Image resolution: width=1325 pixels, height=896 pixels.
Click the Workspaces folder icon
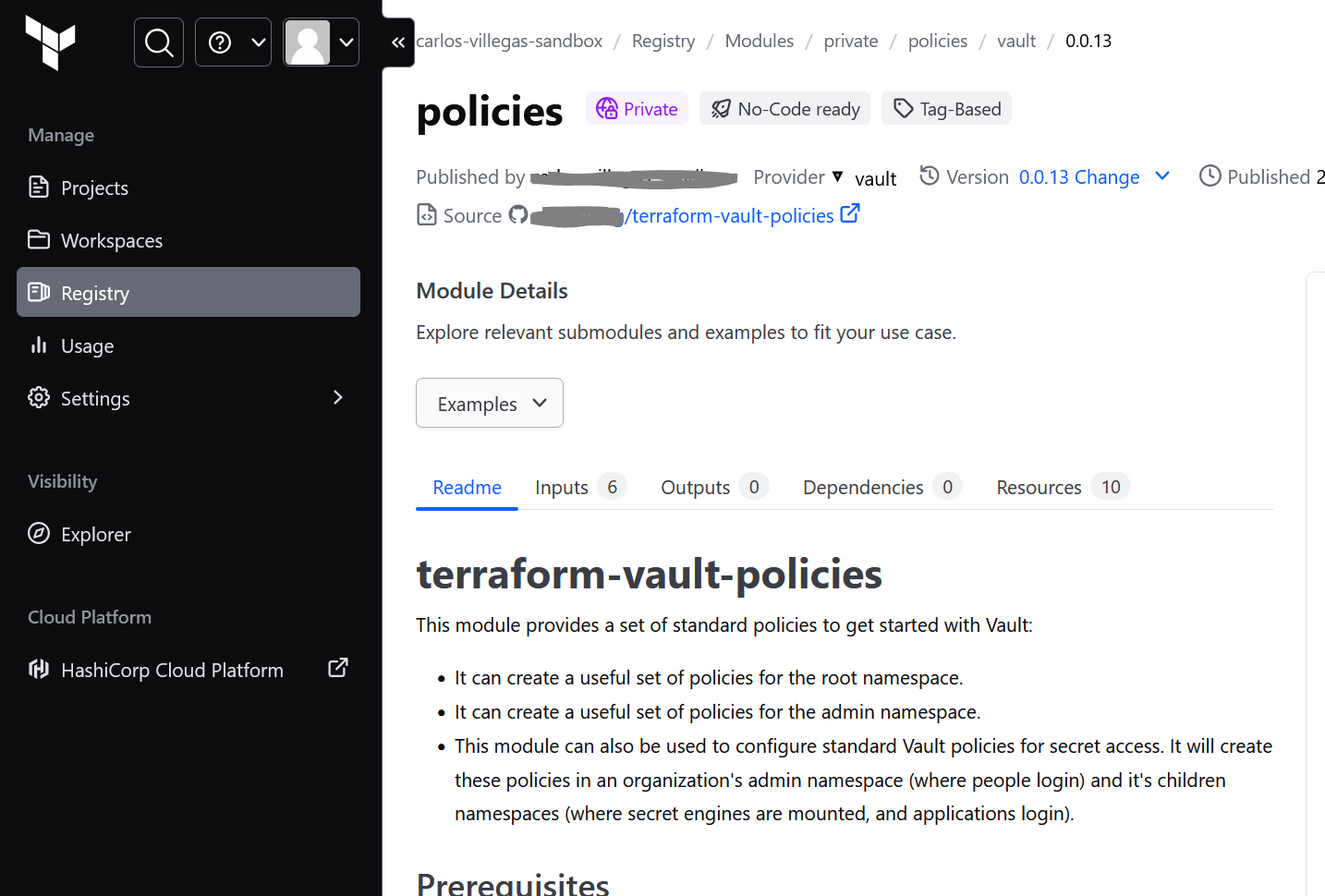point(39,239)
